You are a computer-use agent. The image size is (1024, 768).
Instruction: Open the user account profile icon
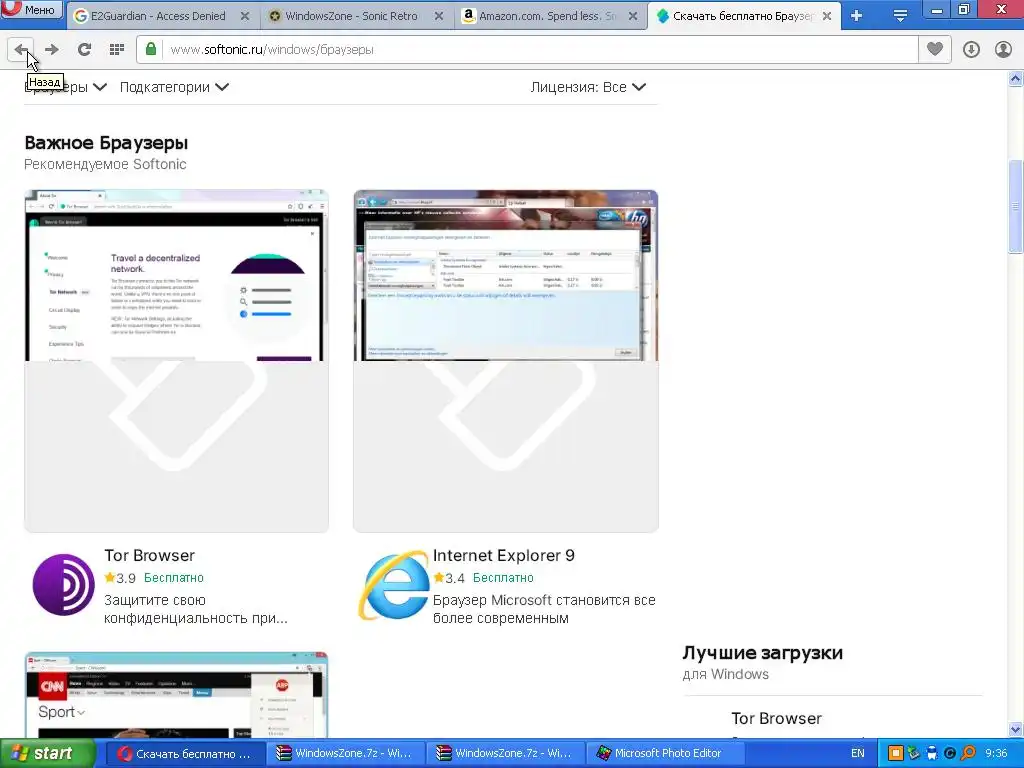tap(1003, 50)
